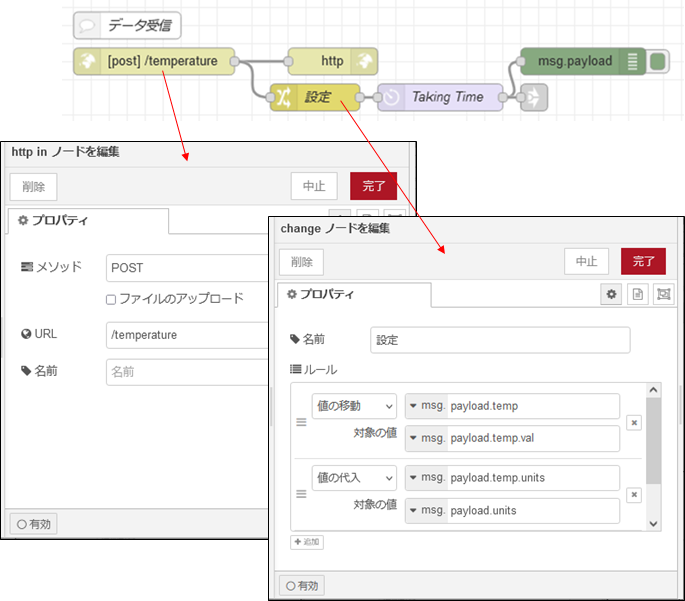Enable the ファイルのアップロード checkbox
The height and width of the screenshot is (601, 685).
click(112, 299)
